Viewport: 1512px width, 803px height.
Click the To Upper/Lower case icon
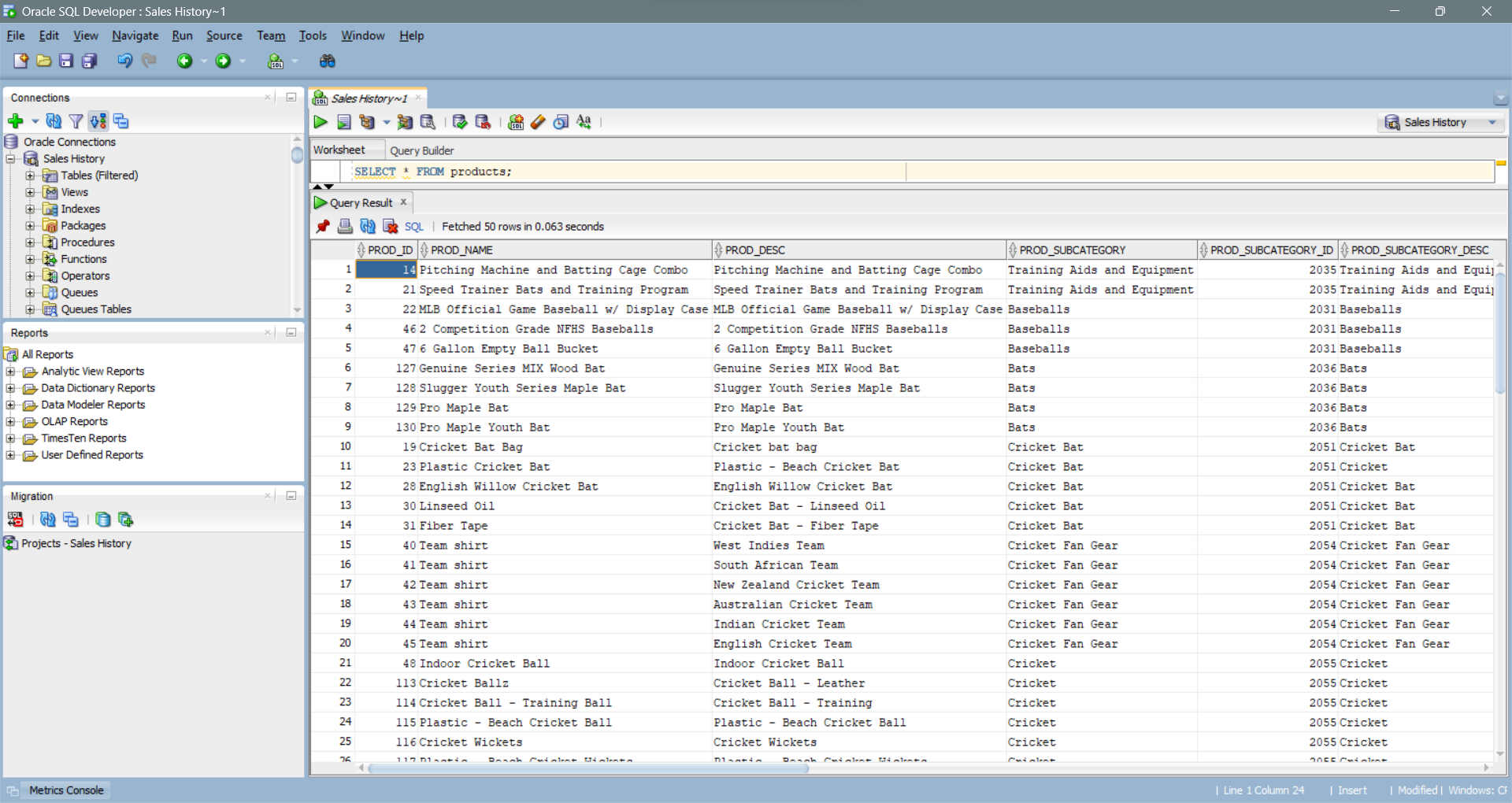(584, 122)
